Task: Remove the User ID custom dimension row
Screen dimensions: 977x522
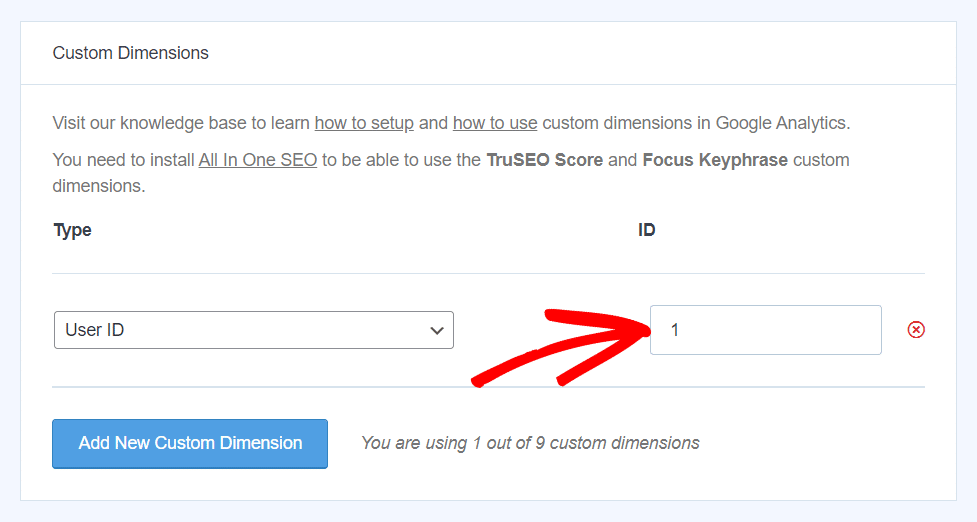Action: [915, 330]
